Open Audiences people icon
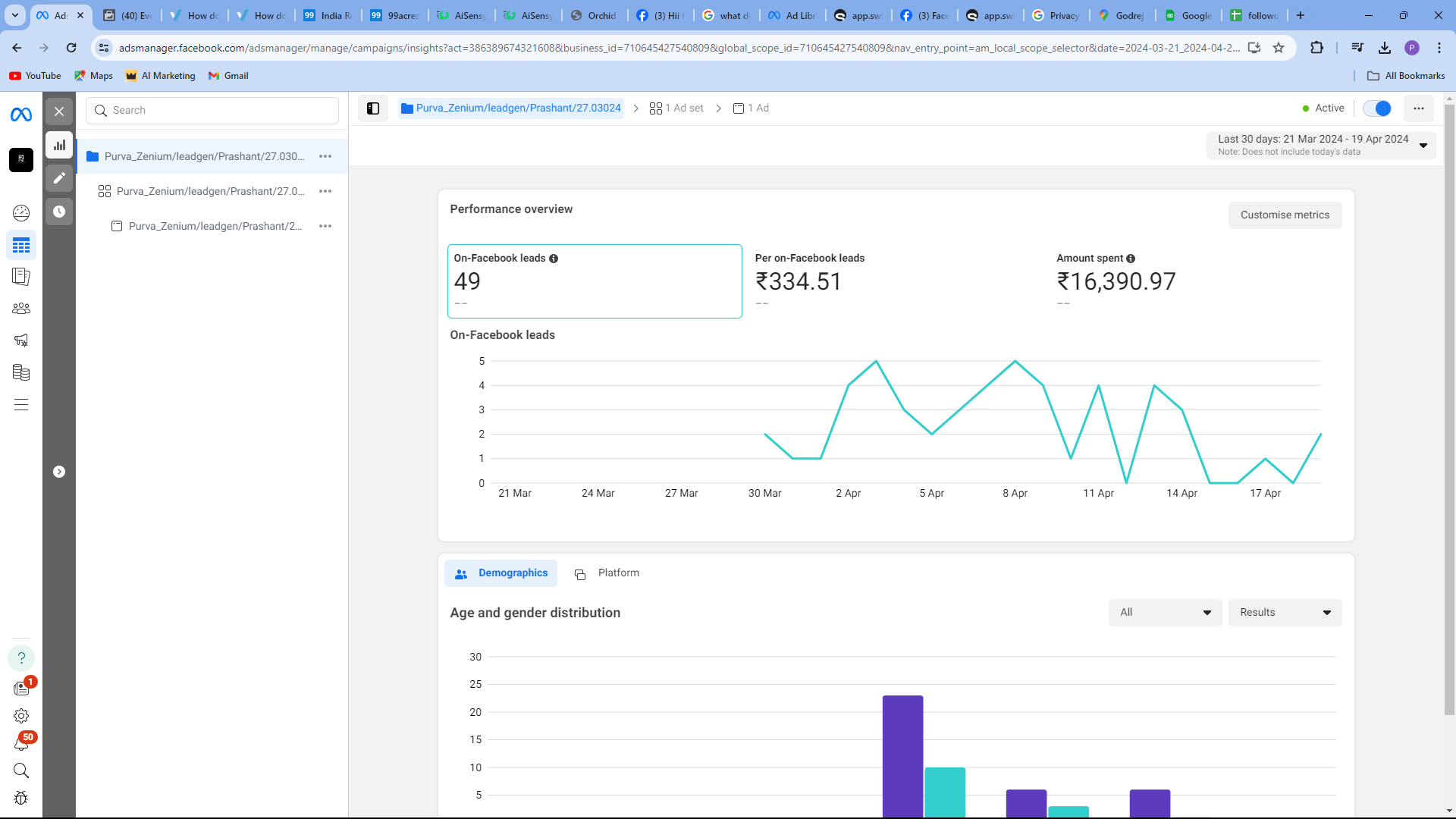The height and width of the screenshot is (819, 1456). point(21,309)
